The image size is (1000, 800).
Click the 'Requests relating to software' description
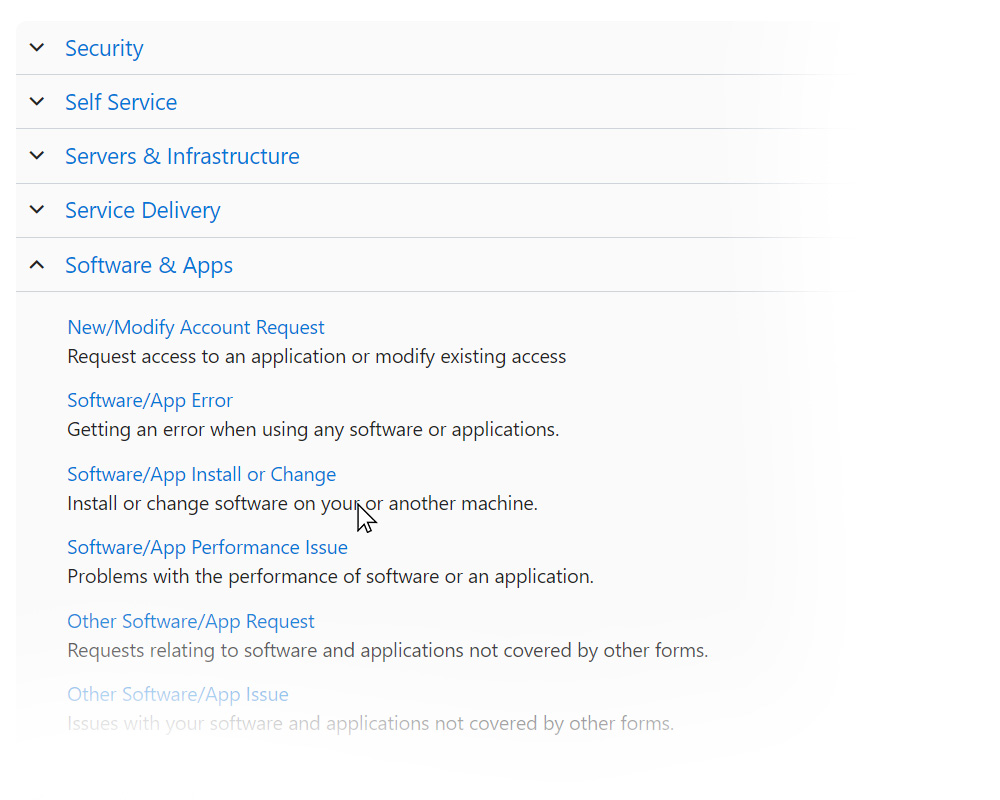click(x=387, y=651)
